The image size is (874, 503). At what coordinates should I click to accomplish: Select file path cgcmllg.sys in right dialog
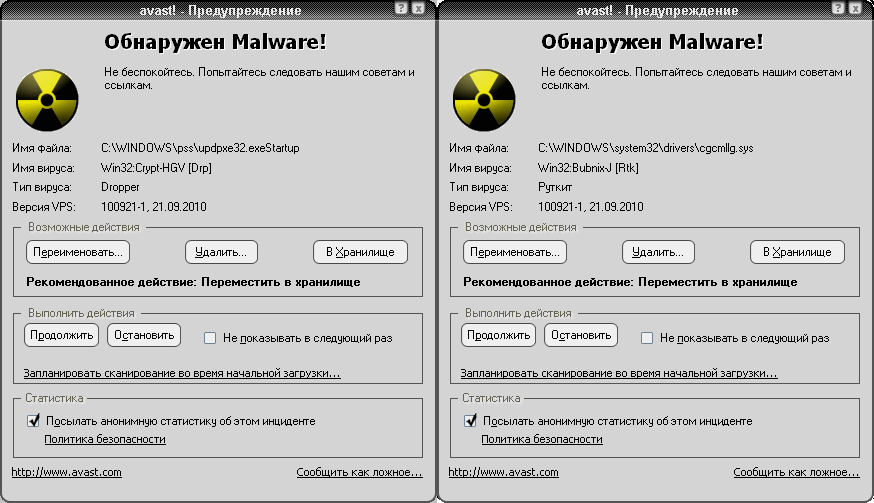(645, 148)
